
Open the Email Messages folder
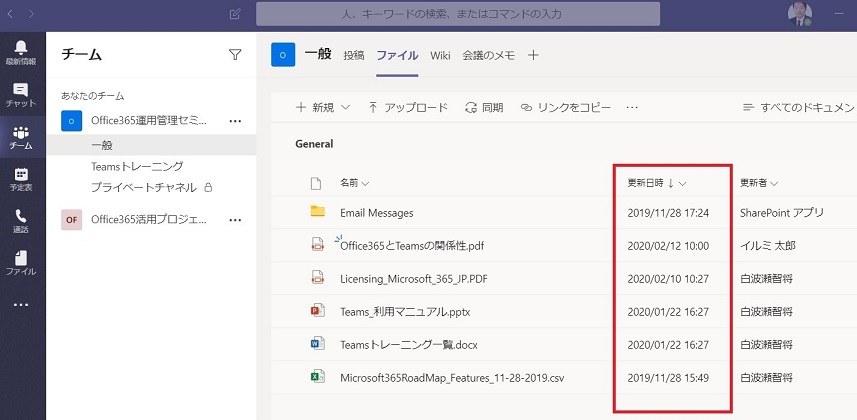pos(377,213)
